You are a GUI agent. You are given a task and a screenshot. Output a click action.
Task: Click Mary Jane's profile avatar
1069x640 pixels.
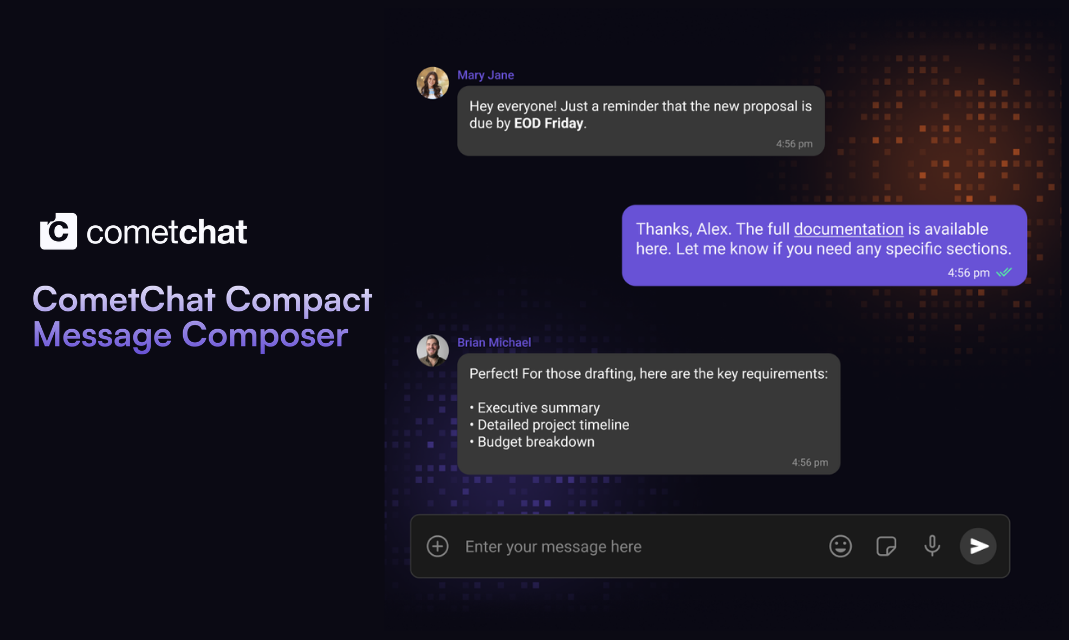[433, 83]
